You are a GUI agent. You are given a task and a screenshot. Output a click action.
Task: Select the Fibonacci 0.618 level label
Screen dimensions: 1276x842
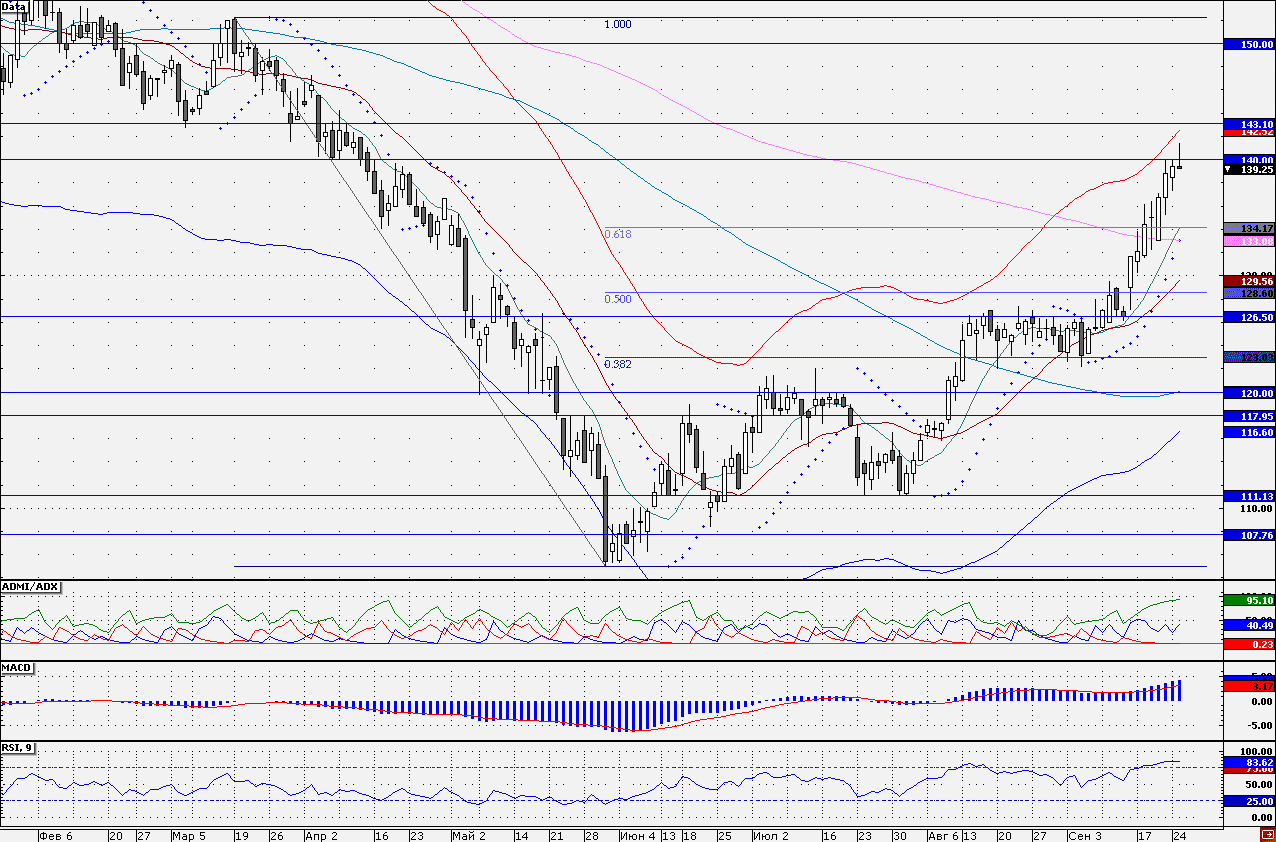(x=618, y=234)
